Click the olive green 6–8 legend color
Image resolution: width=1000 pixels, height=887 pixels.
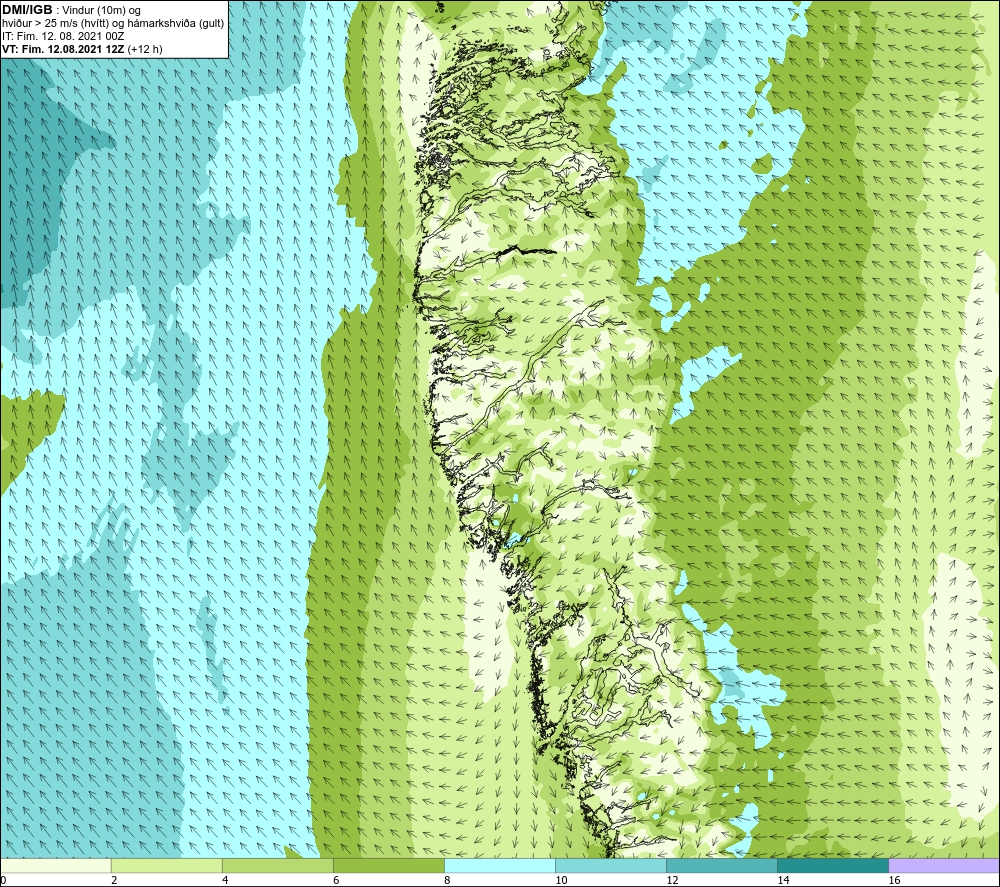389,865
